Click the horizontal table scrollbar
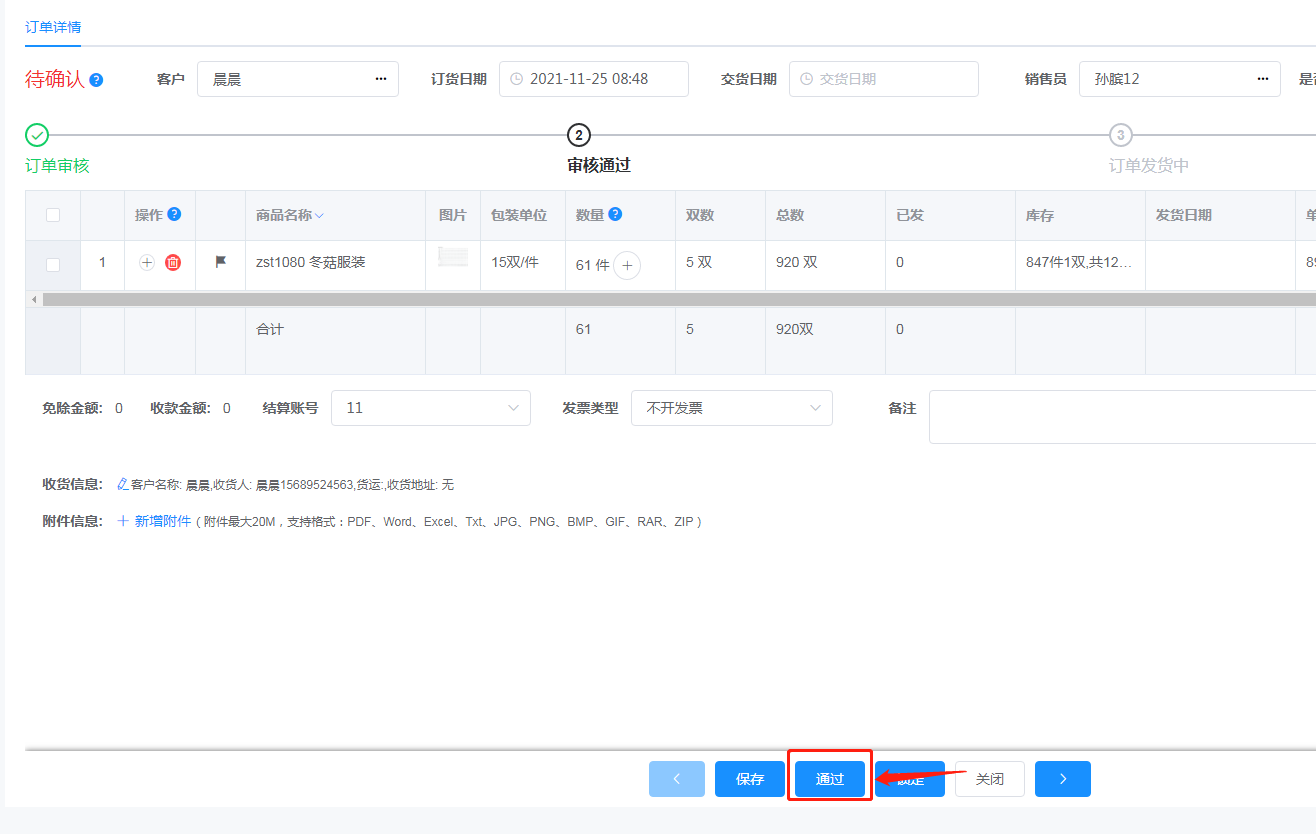The height and width of the screenshot is (834, 1316). [x=600, y=299]
